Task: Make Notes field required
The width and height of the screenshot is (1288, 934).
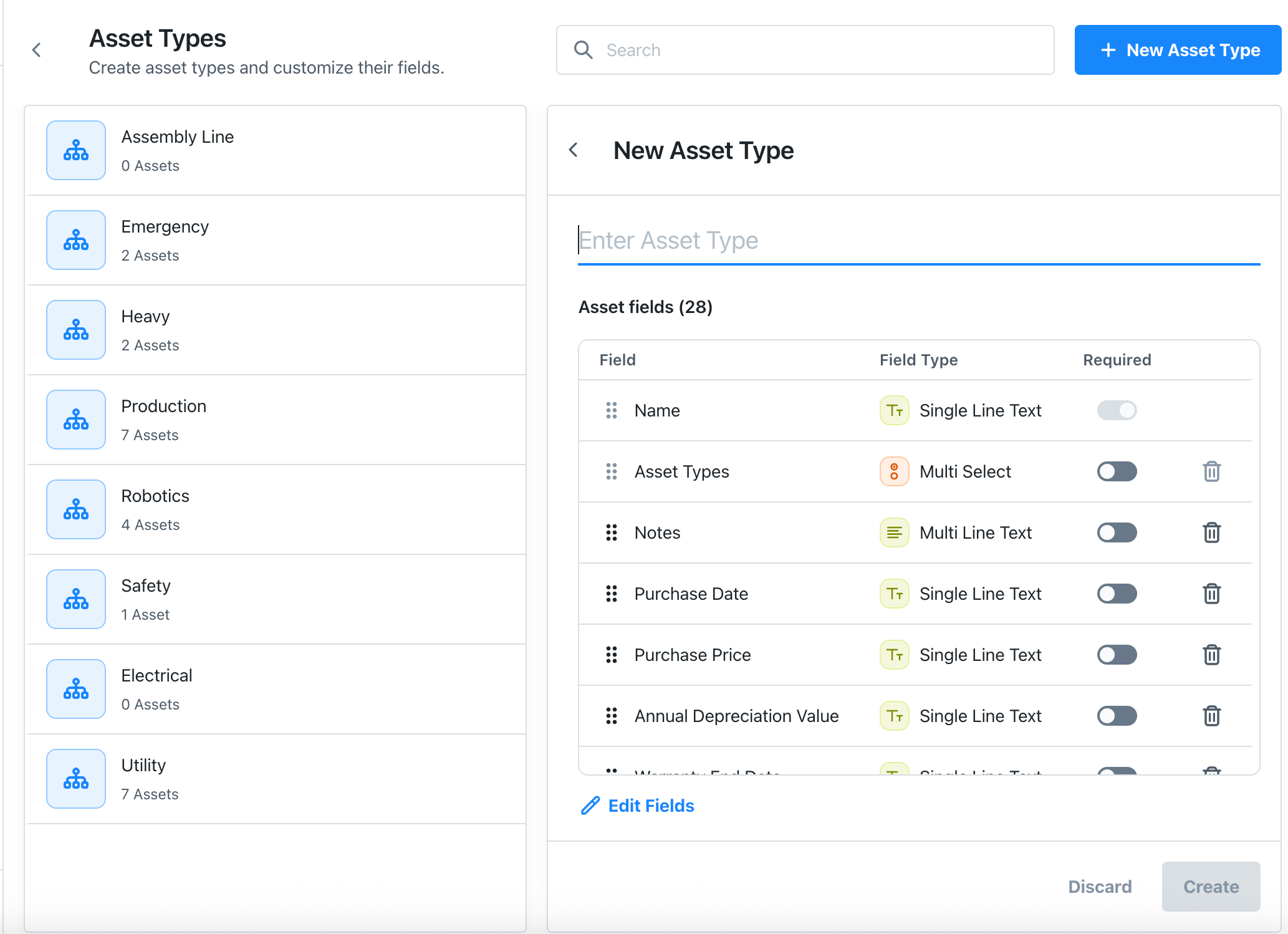Action: 1117,532
